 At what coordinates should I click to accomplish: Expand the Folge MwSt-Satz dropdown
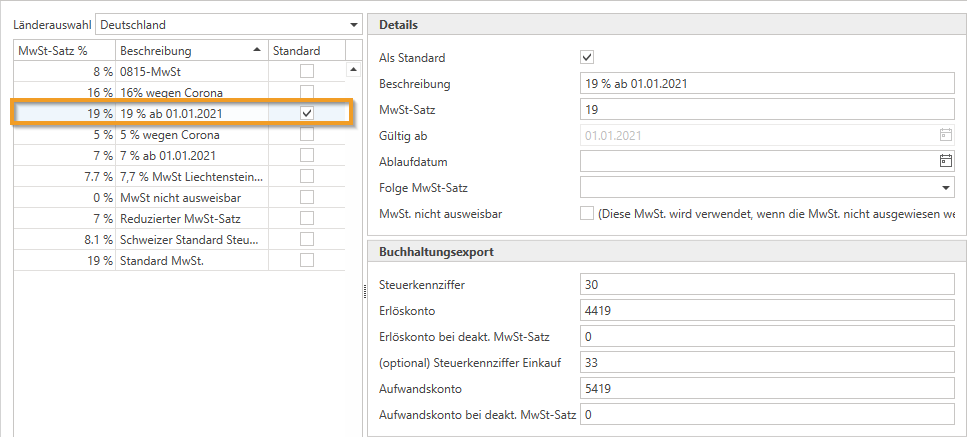pos(945,187)
